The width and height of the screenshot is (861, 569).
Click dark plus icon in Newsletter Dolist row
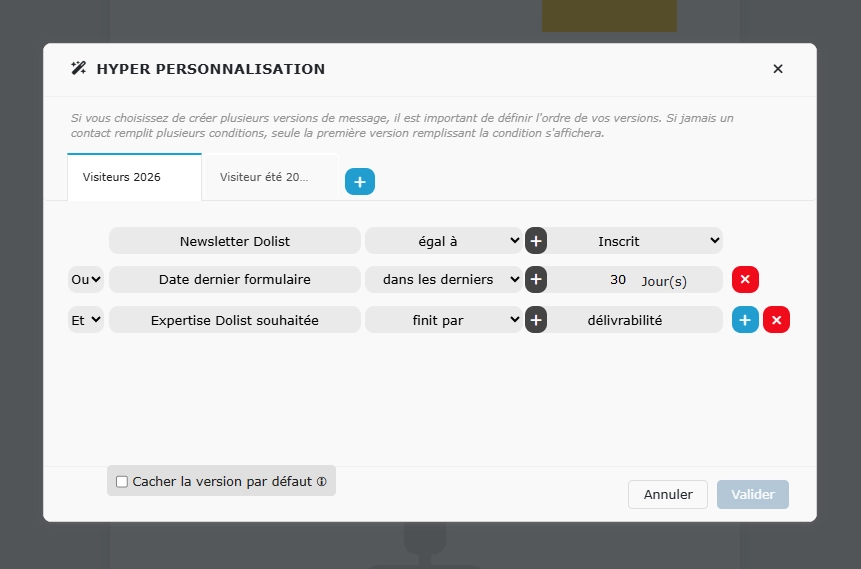(x=536, y=241)
